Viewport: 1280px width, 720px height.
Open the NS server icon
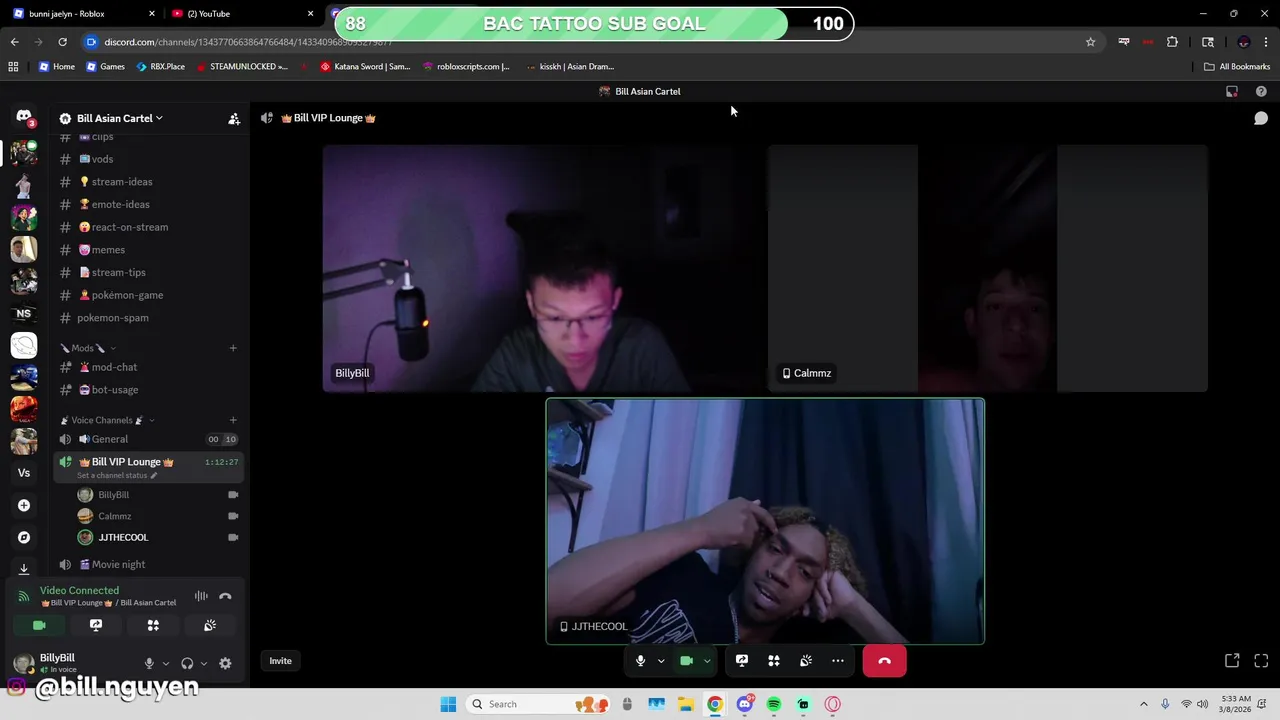pyautogui.click(x=24, y=313)
